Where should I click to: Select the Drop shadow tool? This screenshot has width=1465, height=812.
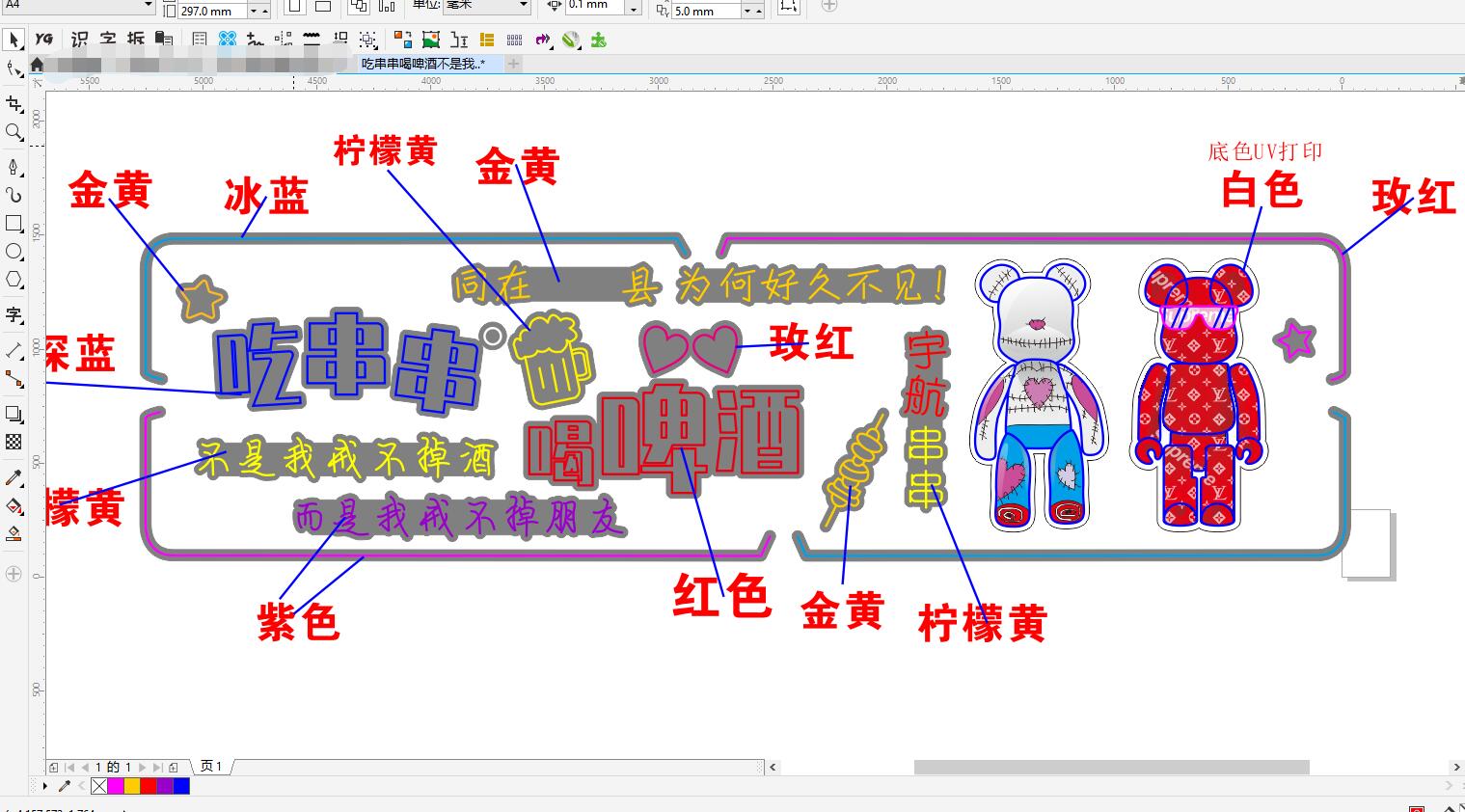point(14,414)
